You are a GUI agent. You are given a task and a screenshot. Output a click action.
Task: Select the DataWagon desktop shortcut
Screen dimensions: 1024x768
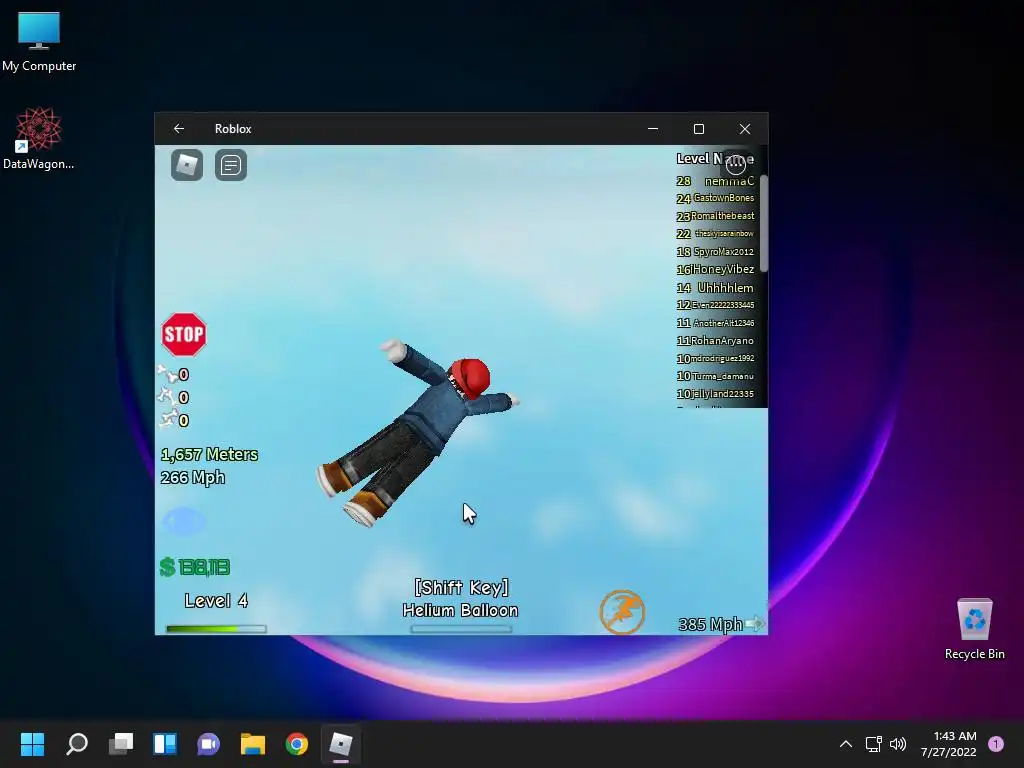[39, 138]
